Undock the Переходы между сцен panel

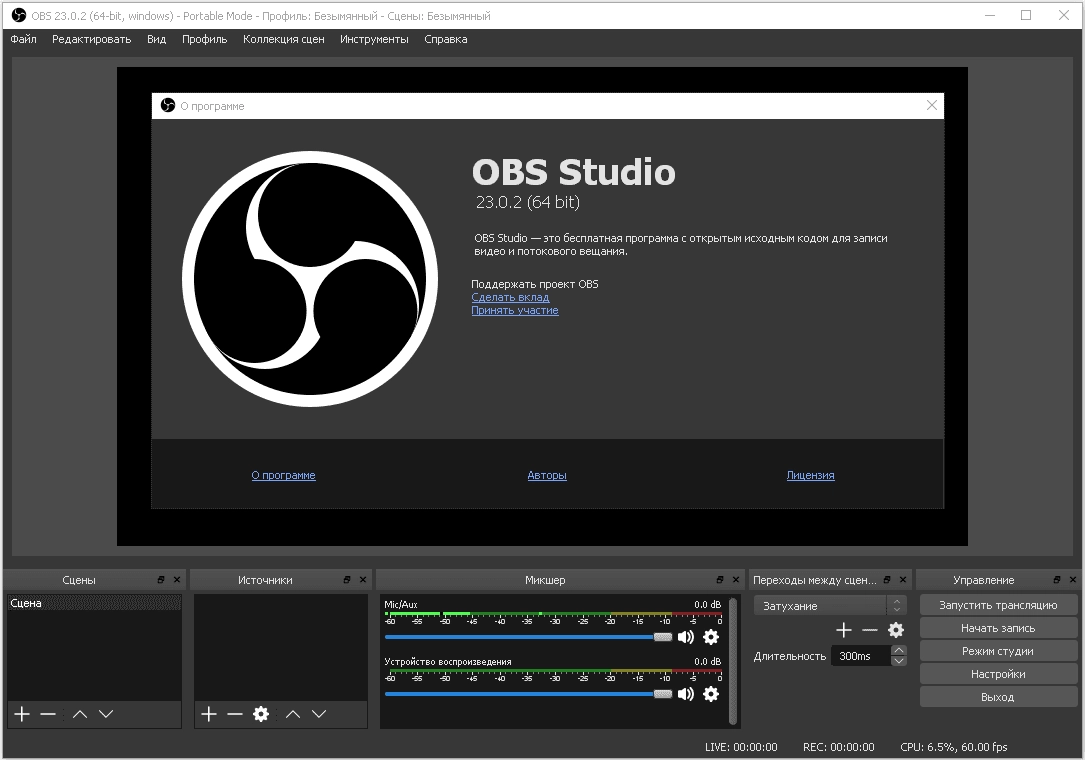click(x=887, y=580)
